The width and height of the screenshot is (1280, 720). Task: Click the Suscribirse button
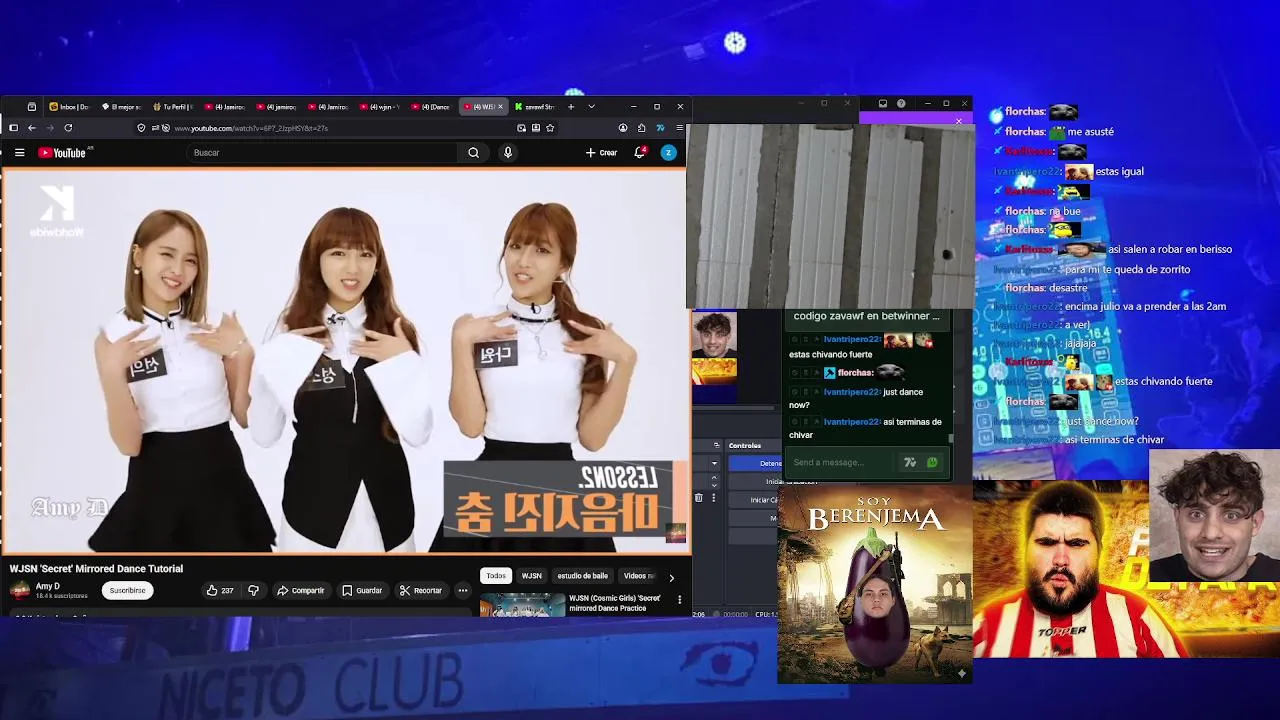click(x=127, y=591)
